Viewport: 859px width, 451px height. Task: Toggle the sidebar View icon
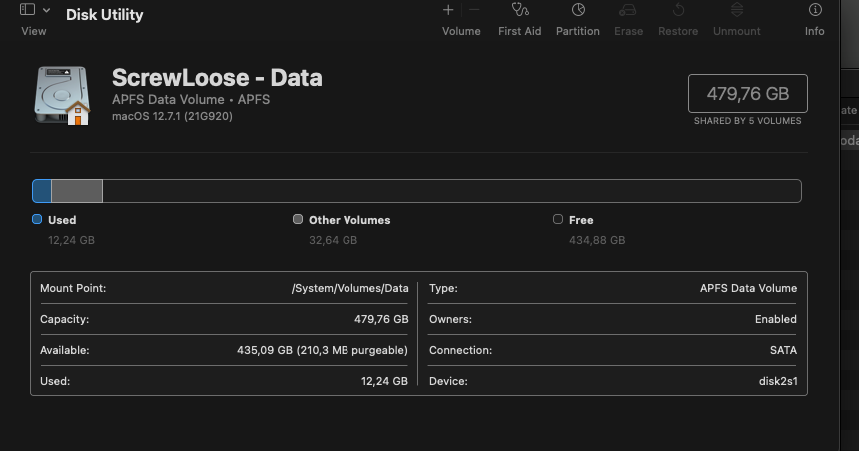(x=27, y=9)
